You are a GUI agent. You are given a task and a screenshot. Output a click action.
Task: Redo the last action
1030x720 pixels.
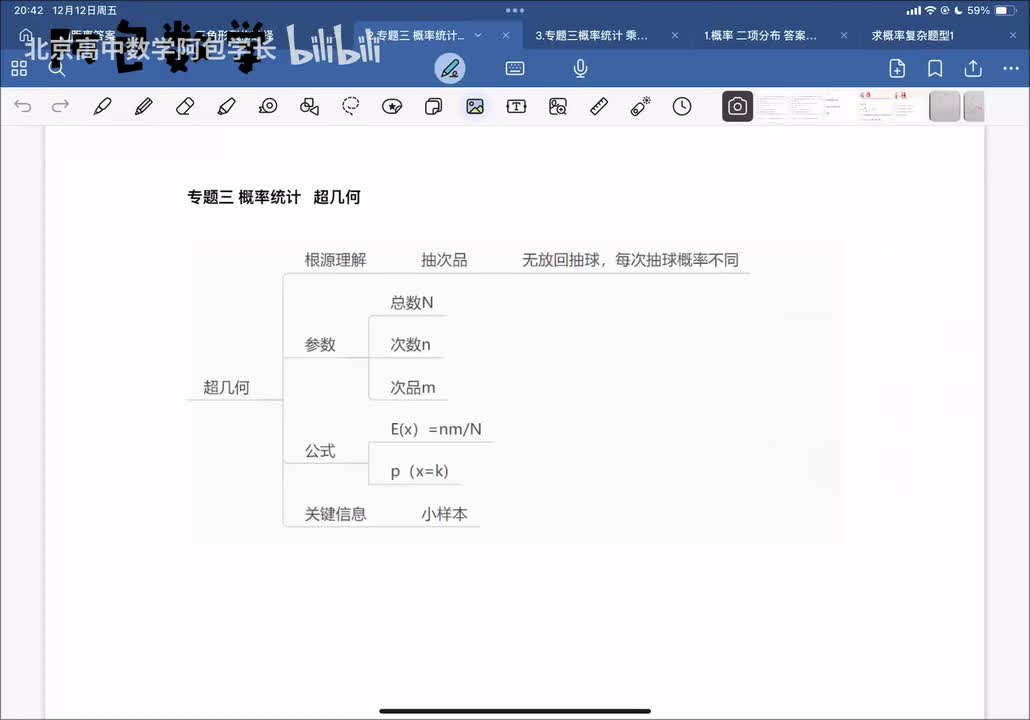(x=60, y=106)
